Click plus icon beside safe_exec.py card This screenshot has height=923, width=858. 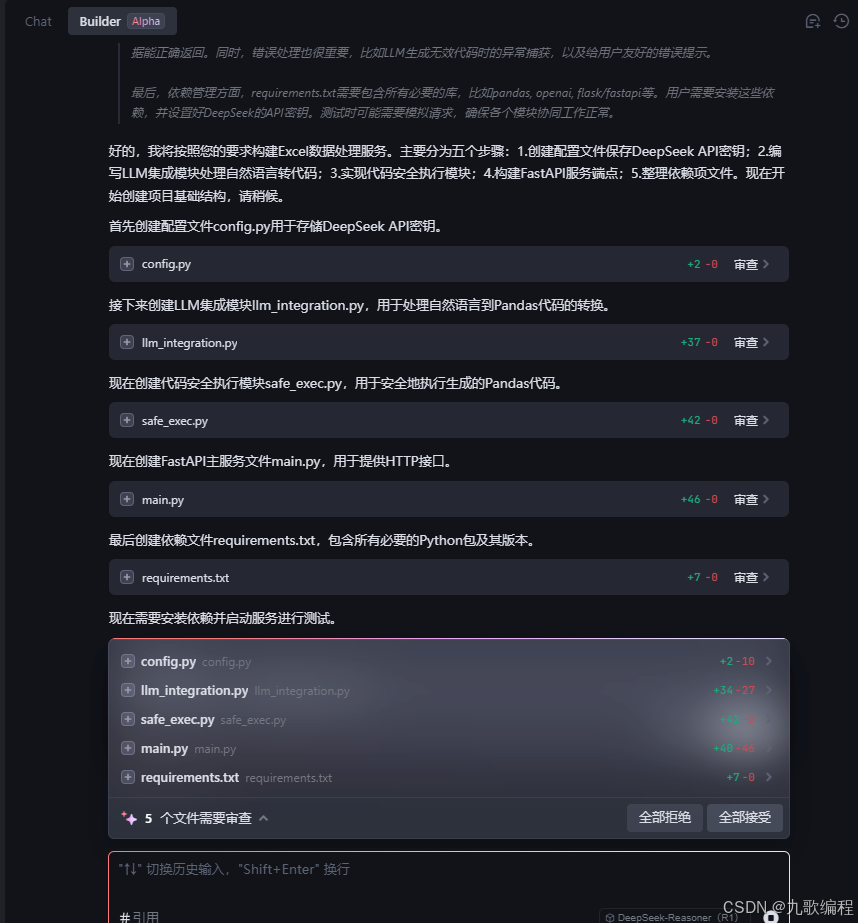127,420
